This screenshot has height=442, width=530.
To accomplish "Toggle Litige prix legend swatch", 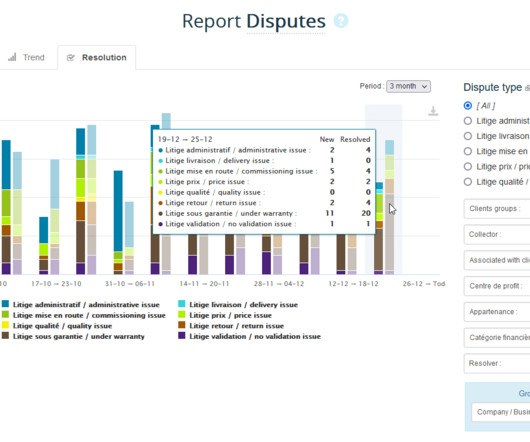I will tap(182, 315).
